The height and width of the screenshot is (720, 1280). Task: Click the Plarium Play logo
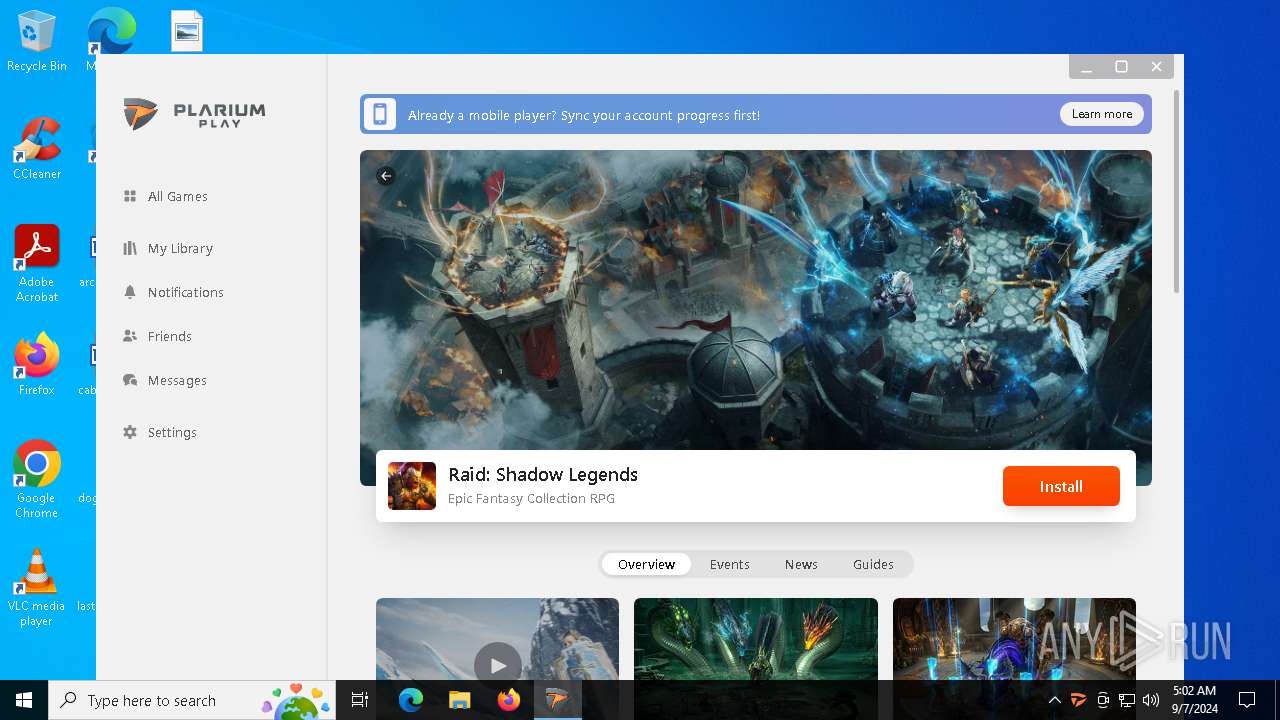click(x=195, y=114)
